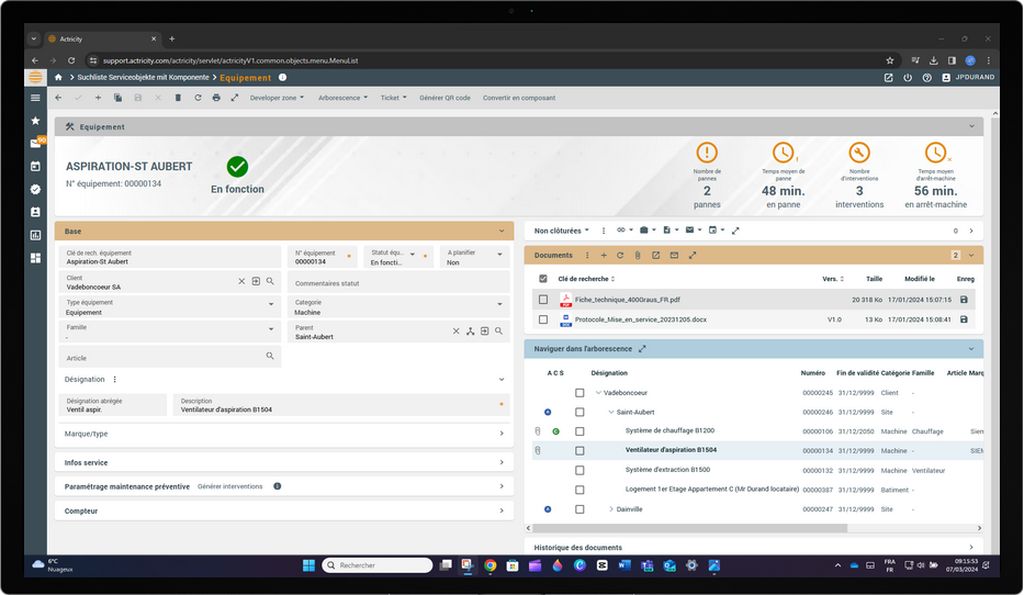Open the orange hamburger main menu

(35, 77)
